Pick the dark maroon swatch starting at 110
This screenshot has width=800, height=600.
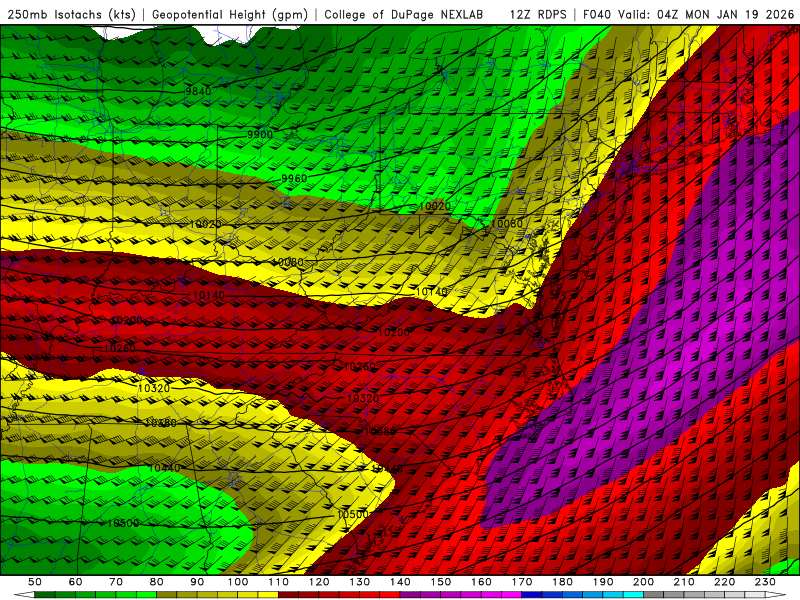[288, 595]
